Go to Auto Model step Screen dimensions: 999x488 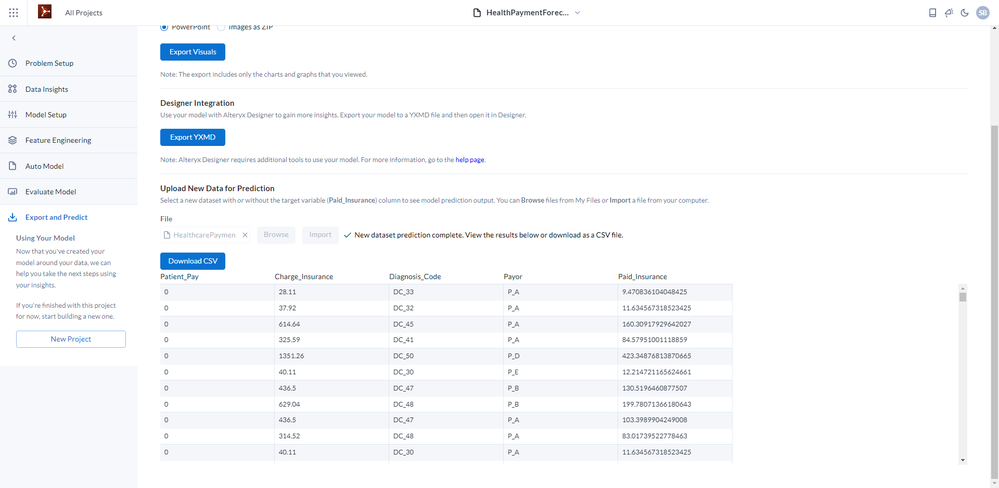69,166
